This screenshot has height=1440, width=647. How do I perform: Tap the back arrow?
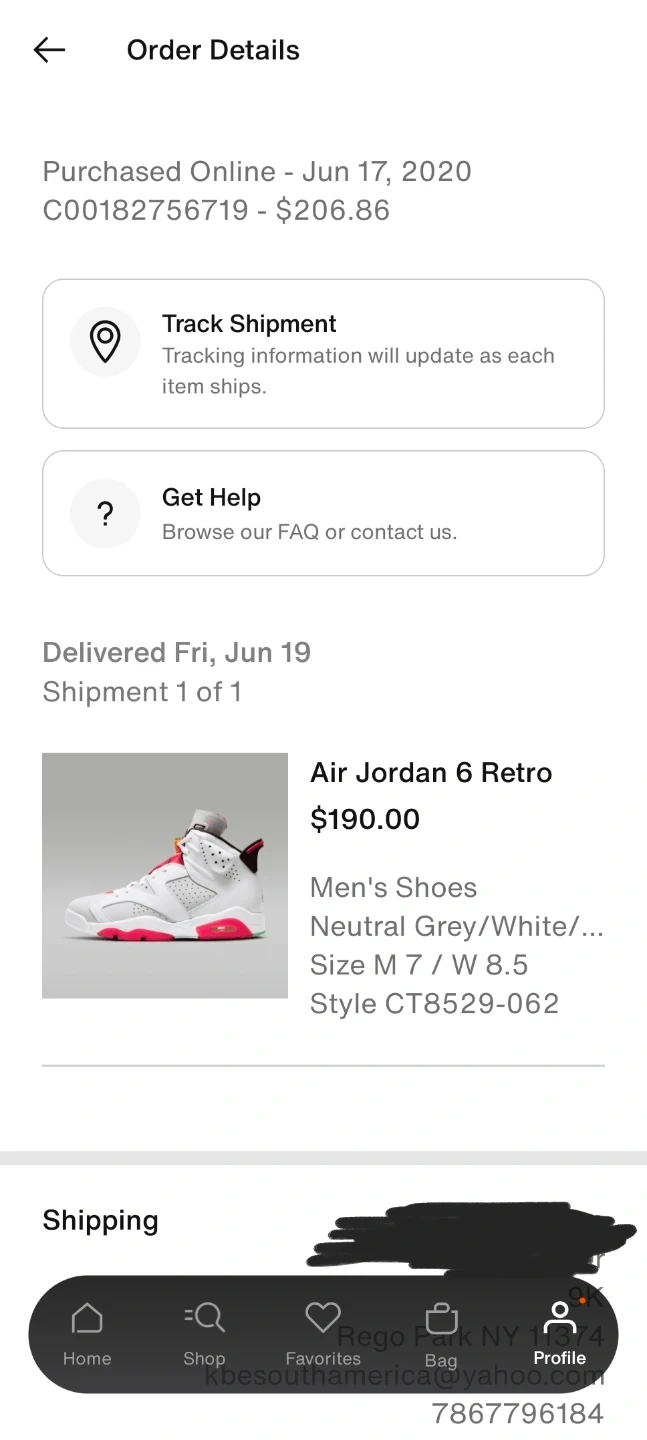point(49,50)
